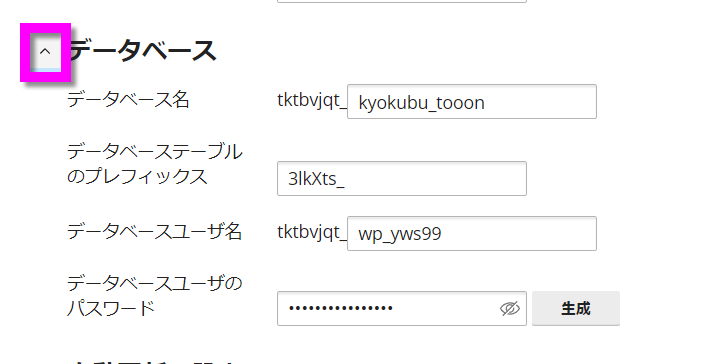Click tktbvjqt_ prefix beside database user field
This screenshot has width=710, height=364.
point(312,233)
